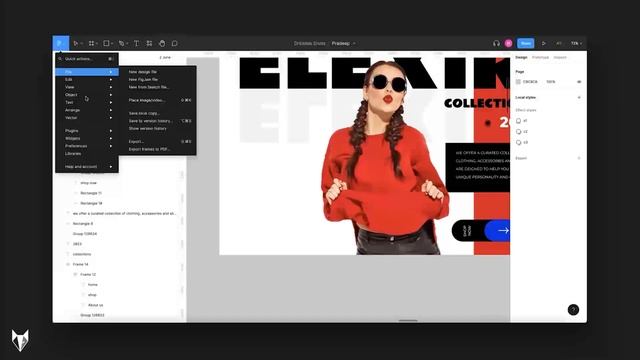Open the View submenu

[x=87, y=87]
